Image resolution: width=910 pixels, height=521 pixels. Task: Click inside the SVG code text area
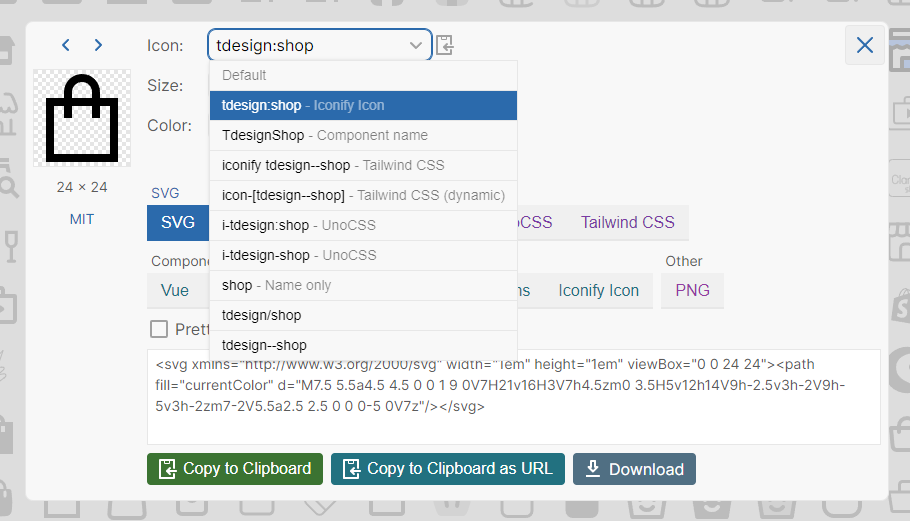click(514, 397)
